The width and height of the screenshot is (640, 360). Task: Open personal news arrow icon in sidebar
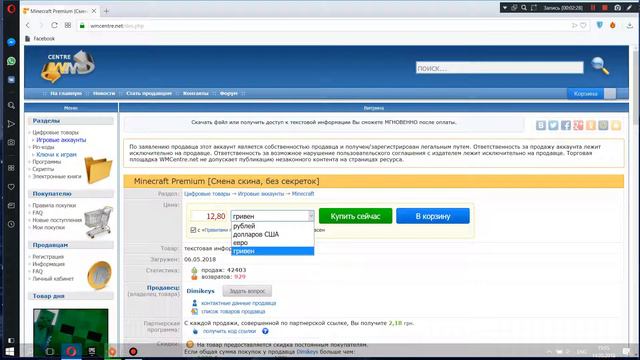11,124
